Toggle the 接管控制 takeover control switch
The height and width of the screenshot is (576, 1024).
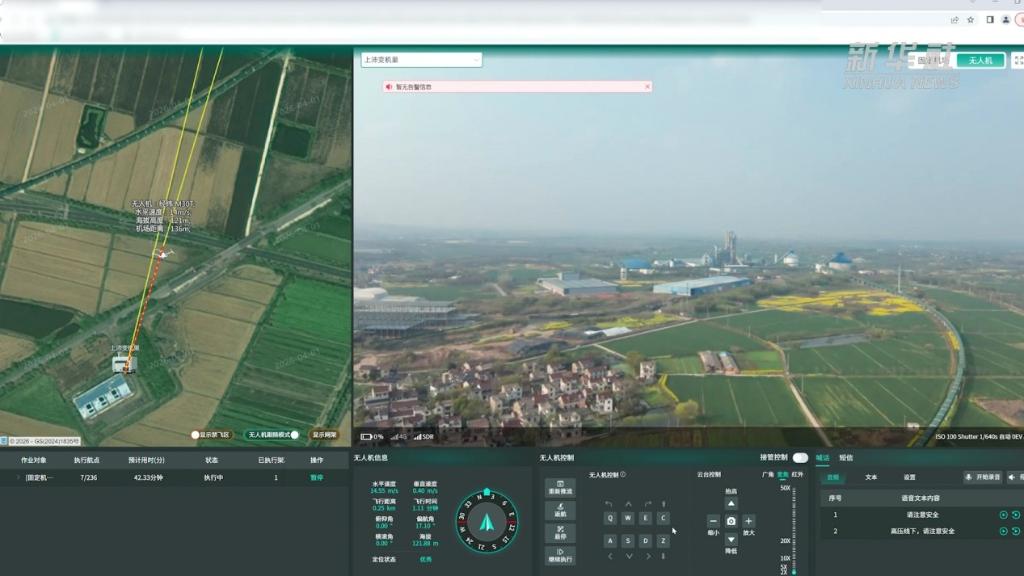(800, 458)
